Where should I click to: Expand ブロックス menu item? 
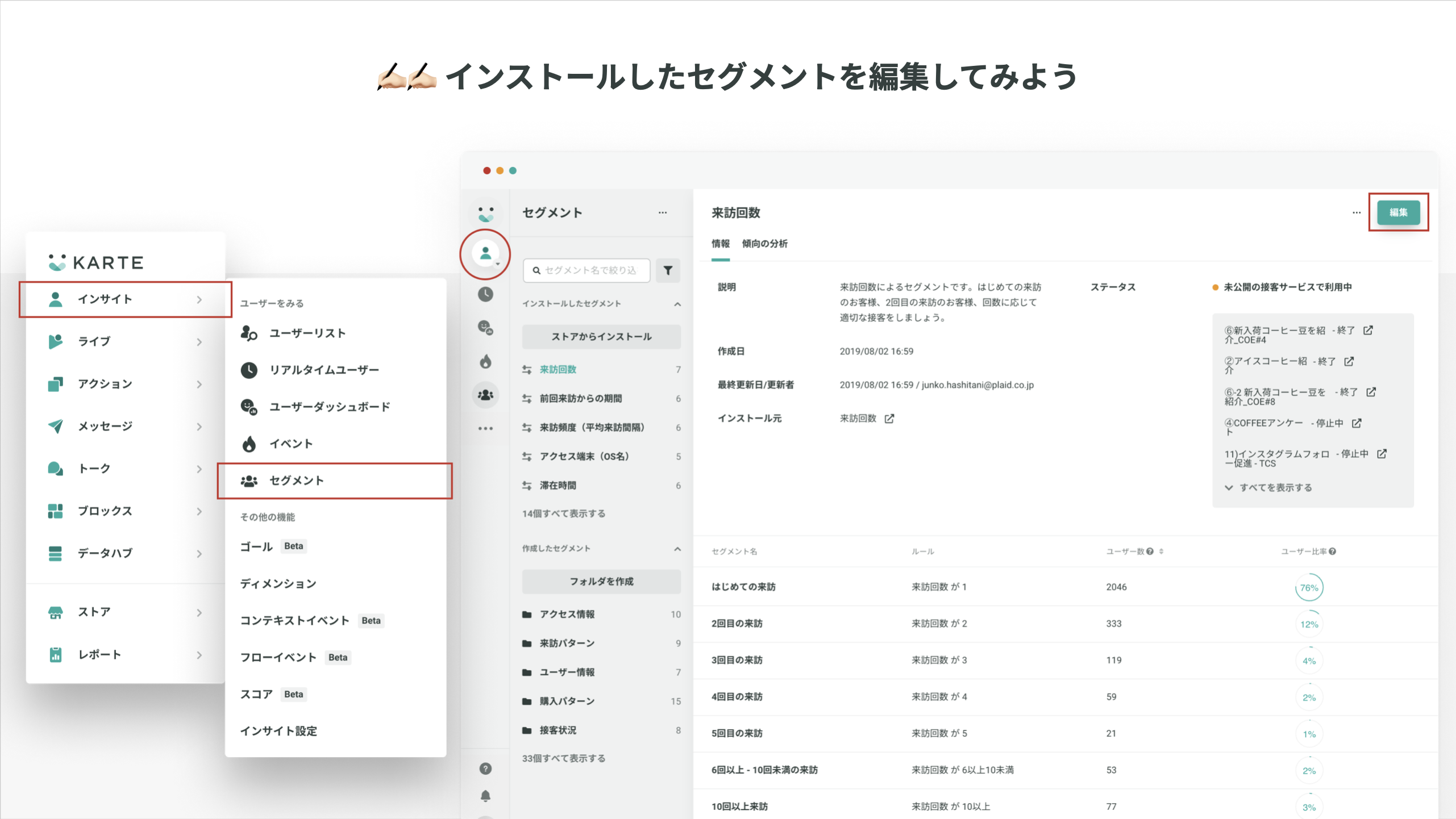(126, 511)
